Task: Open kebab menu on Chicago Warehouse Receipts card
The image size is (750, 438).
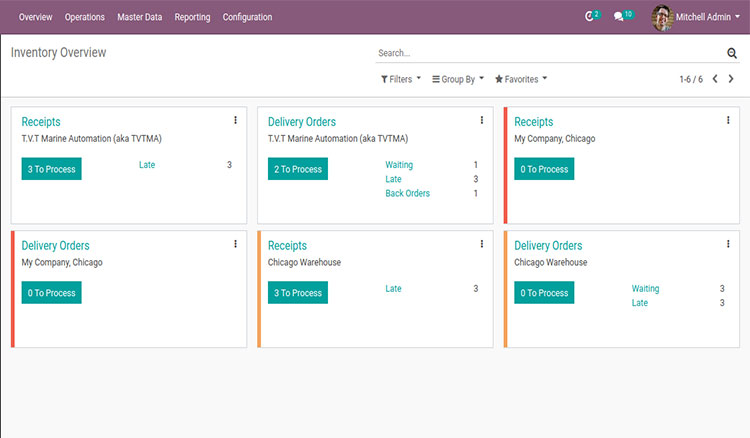Action: (x=482, y=244)
